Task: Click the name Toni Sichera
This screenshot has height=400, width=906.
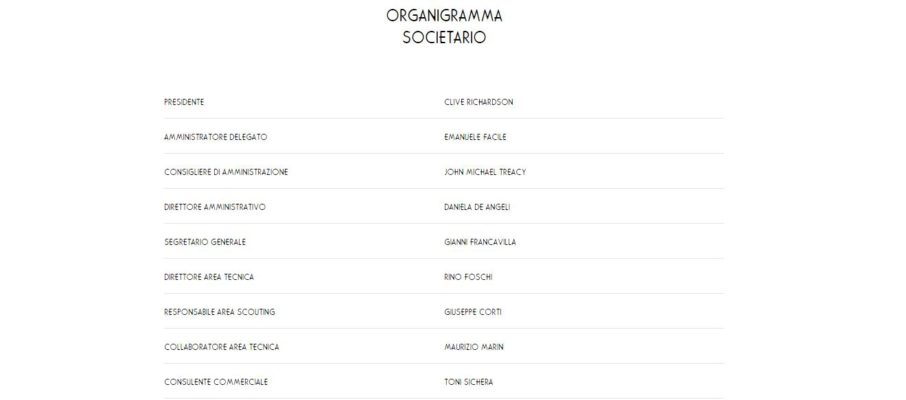Action: point(468,382)
